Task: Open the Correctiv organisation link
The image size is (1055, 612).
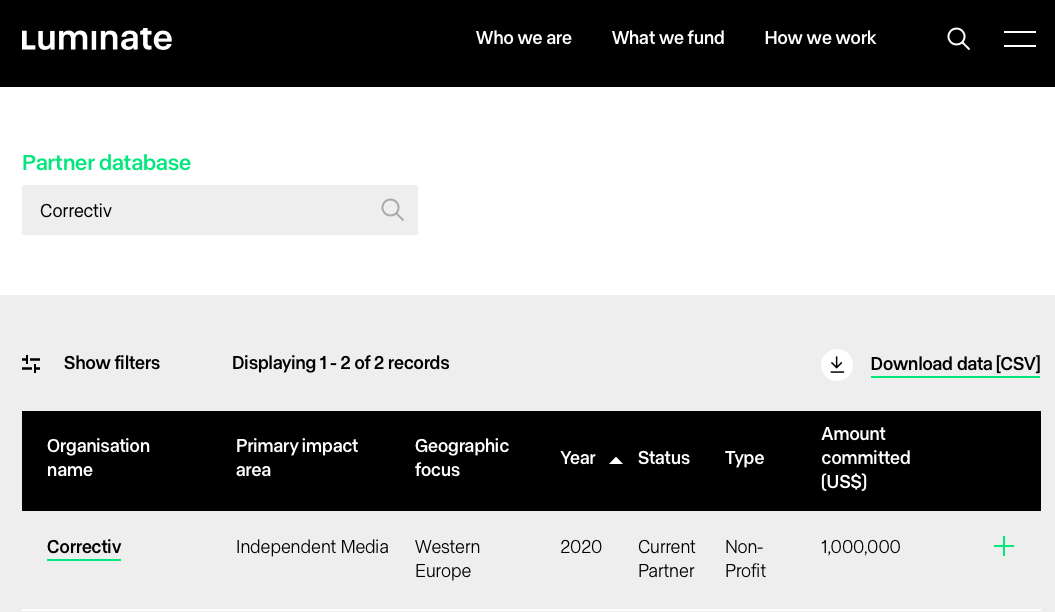Action: point(84,547)
